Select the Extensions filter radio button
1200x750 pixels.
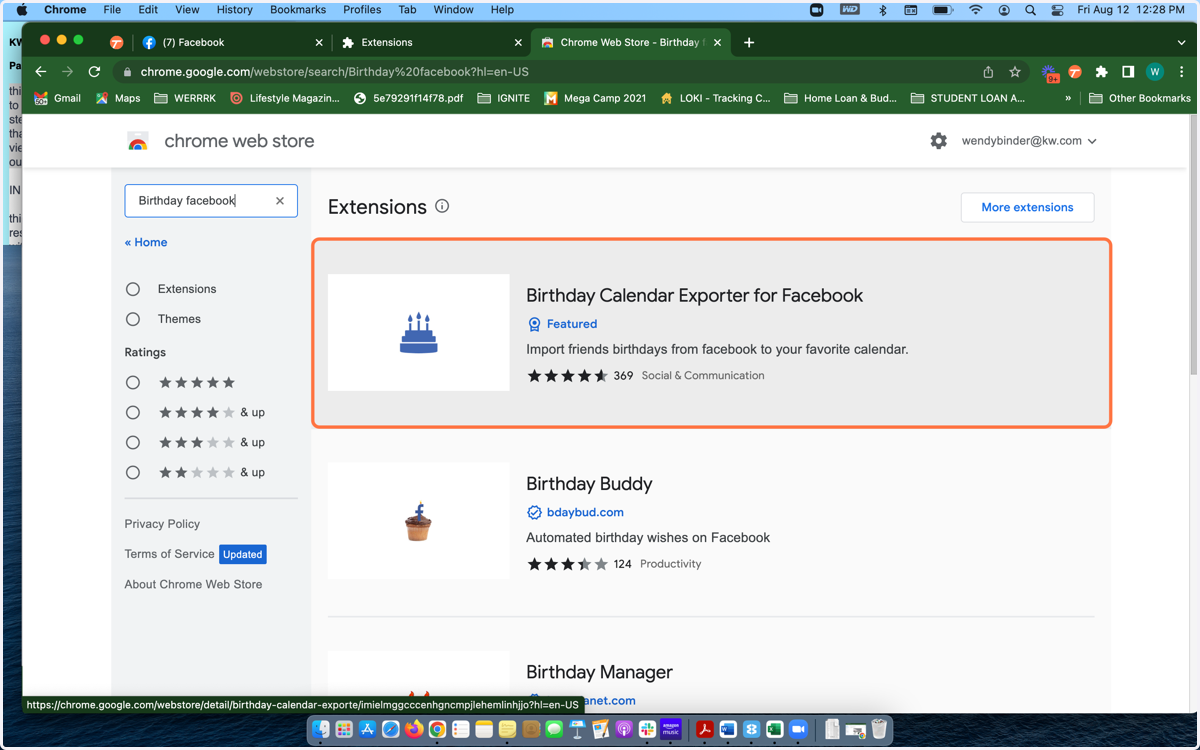pos(133,289)
